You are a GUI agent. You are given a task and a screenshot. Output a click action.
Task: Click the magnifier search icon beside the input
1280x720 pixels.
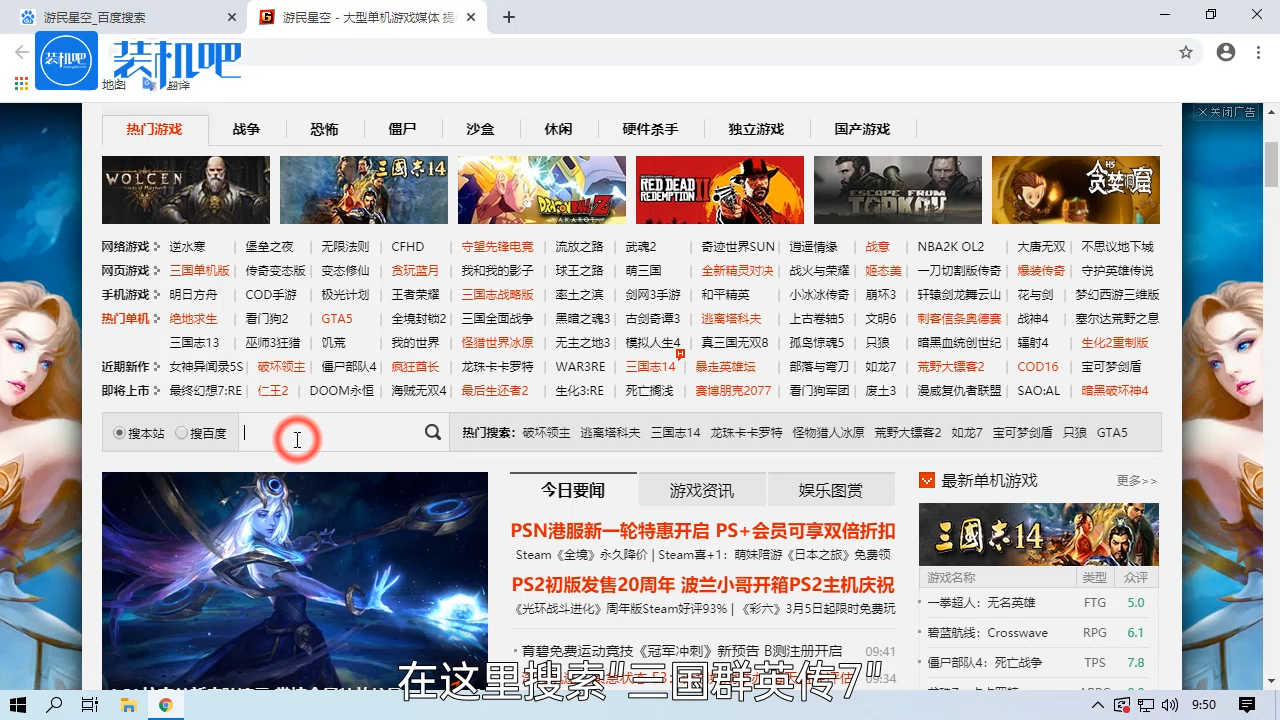[x=432, y=432]
